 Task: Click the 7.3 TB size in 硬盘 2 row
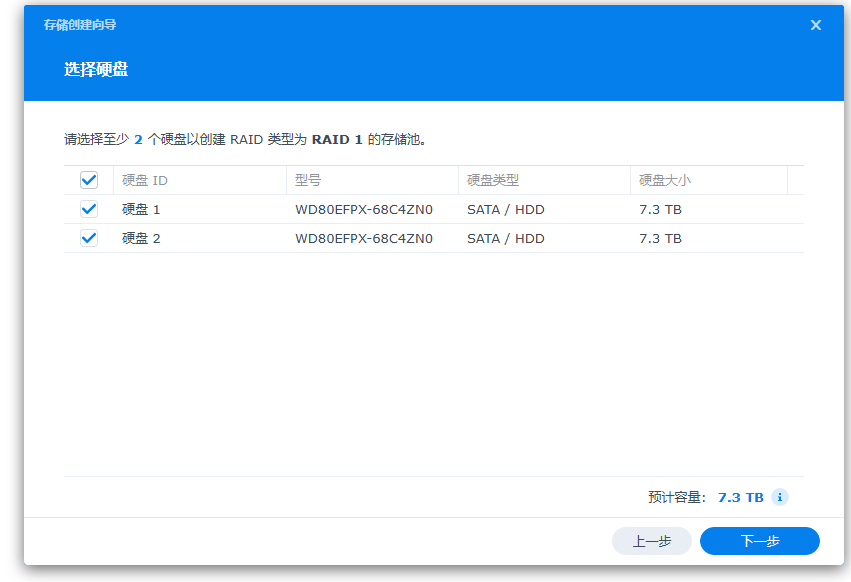coord(660,239)
